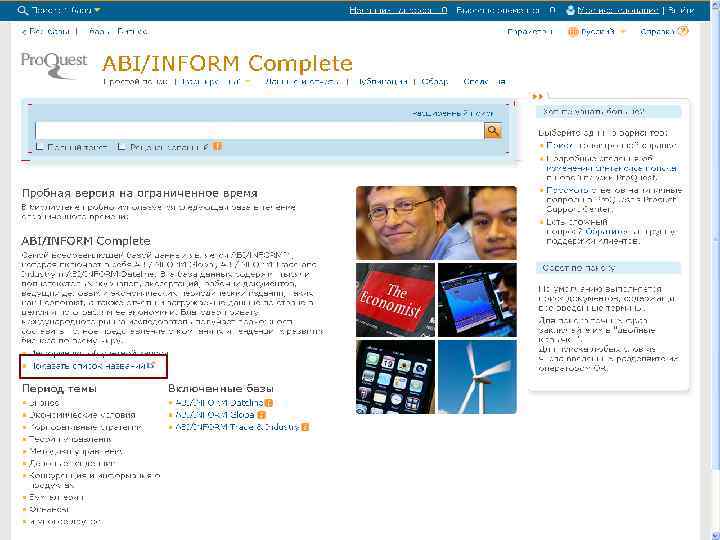
Task: Open second sidebar link about ProQuest search
Action: [x=611, y=168]
